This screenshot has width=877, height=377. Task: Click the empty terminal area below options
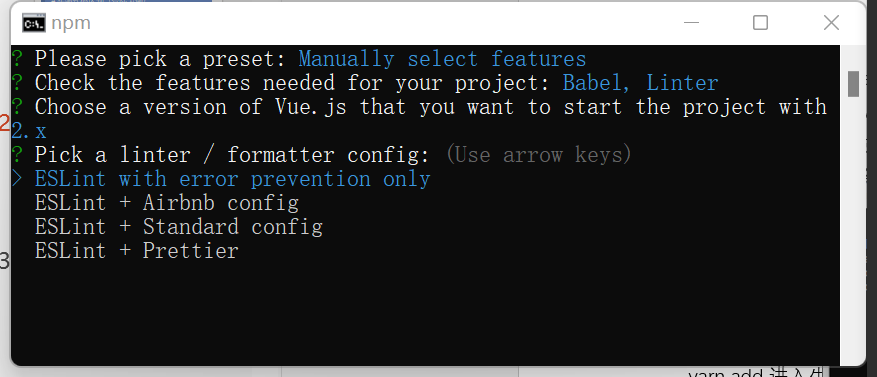click(x=425, y=313)
